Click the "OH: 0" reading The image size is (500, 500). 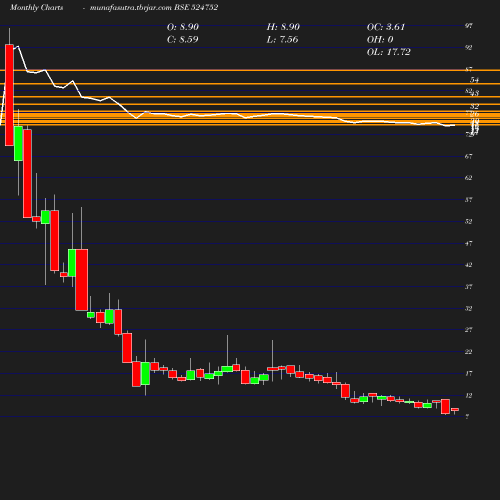tap(380, 40)
